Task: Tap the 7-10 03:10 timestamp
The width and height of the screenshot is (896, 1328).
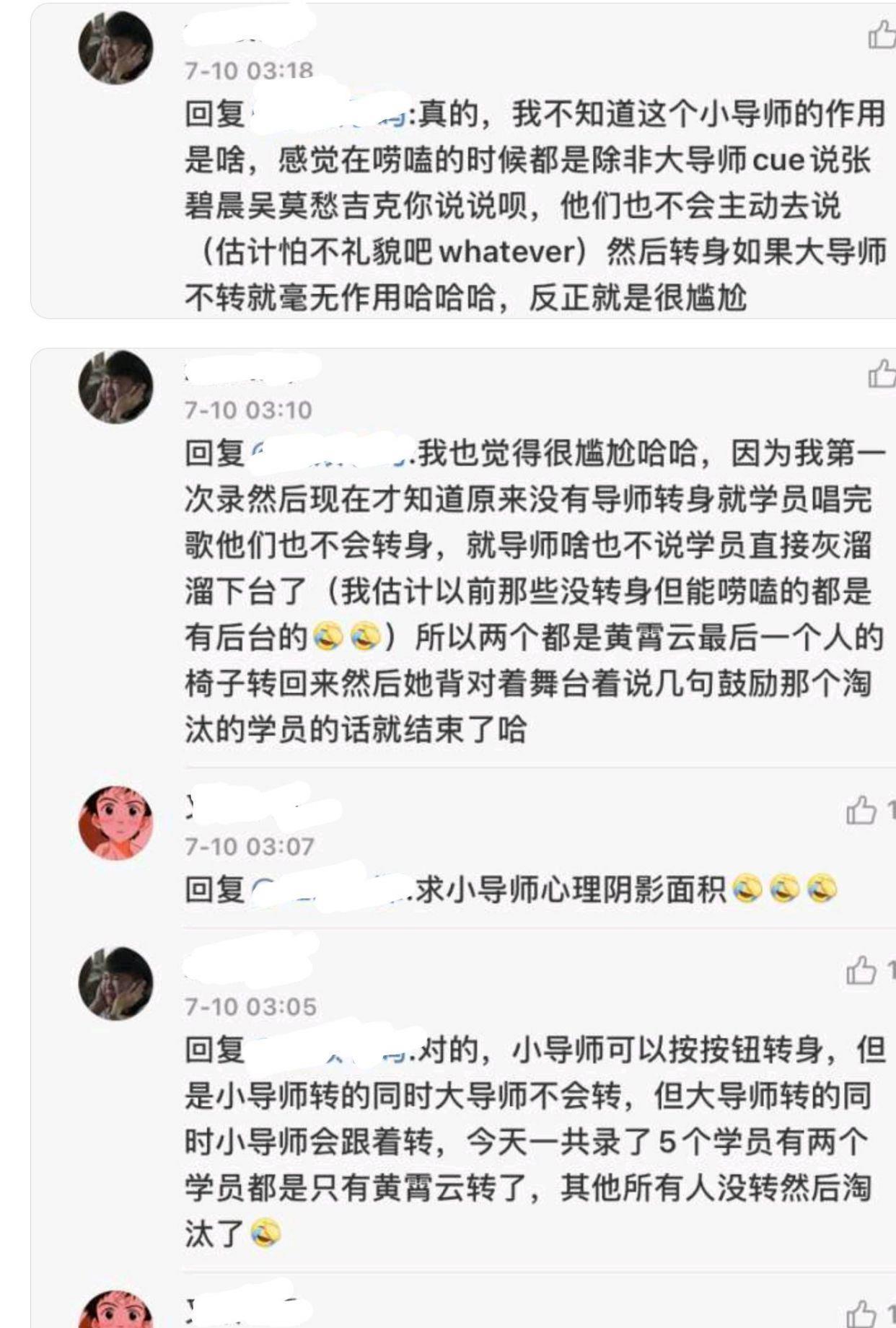Action: coord(249,410)
